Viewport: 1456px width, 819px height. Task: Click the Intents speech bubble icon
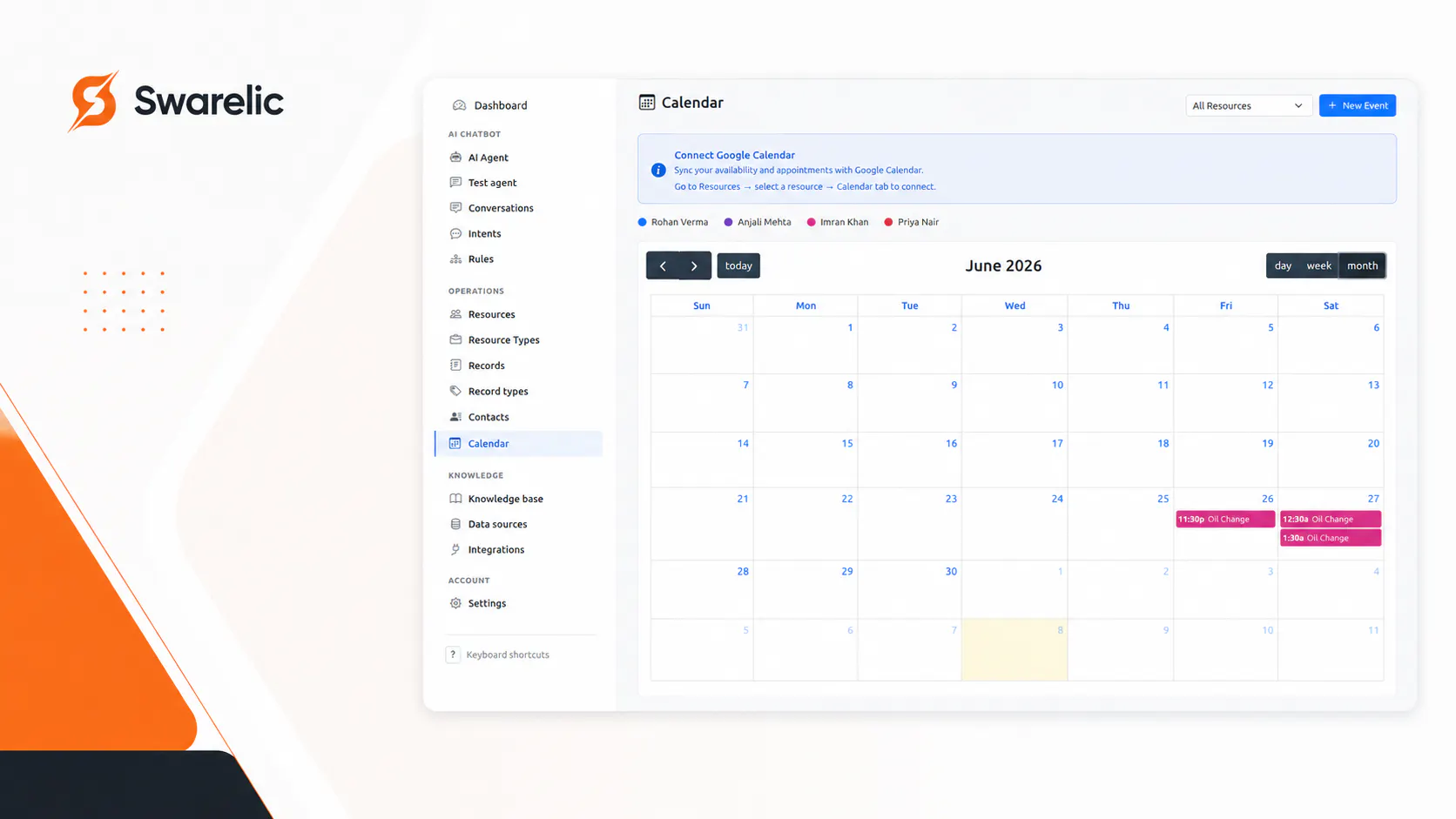coord(455,233)
